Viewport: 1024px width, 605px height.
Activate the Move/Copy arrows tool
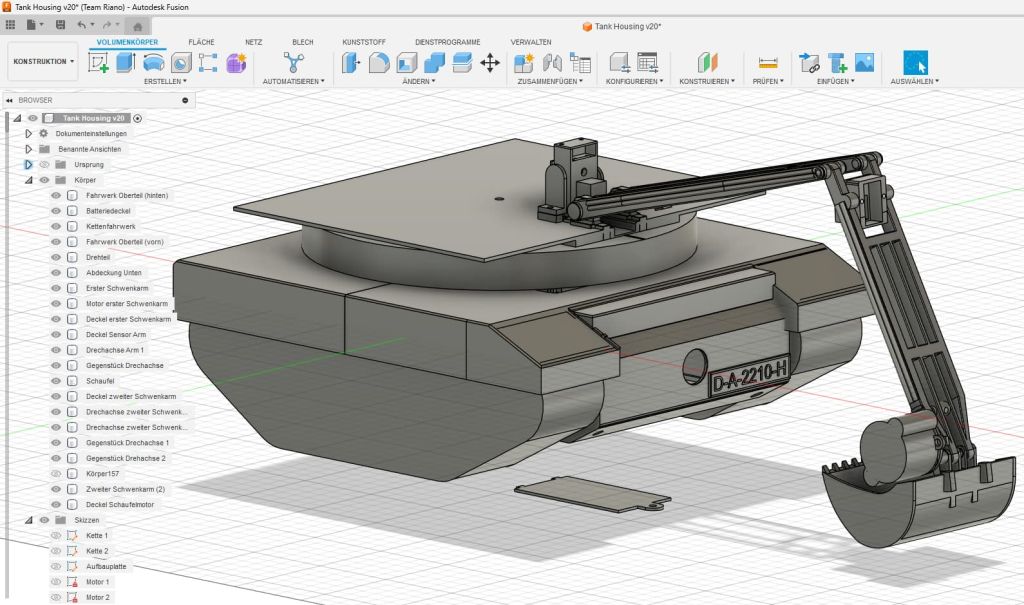tap(490, 63)
